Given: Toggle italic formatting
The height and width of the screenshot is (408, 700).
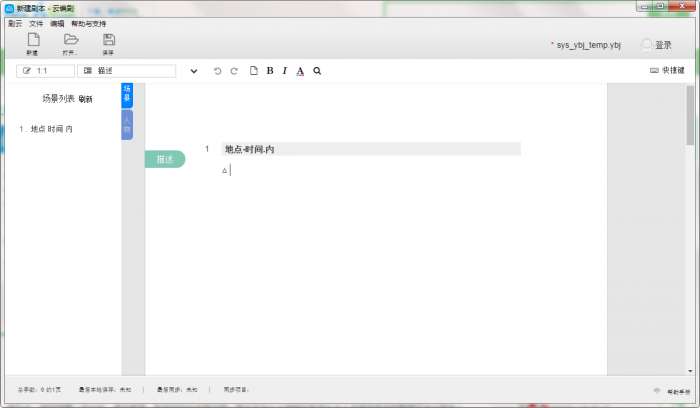Looking at the screenshot, I should (x=284, y=71).
